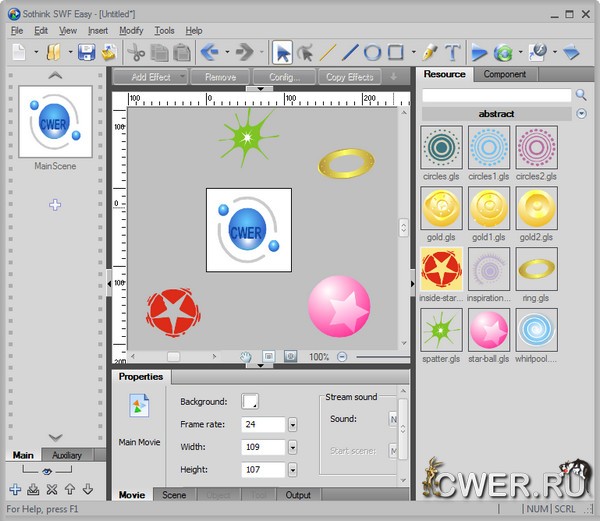Open the Frame rate dropdown arrow

(x=293, y=424)
